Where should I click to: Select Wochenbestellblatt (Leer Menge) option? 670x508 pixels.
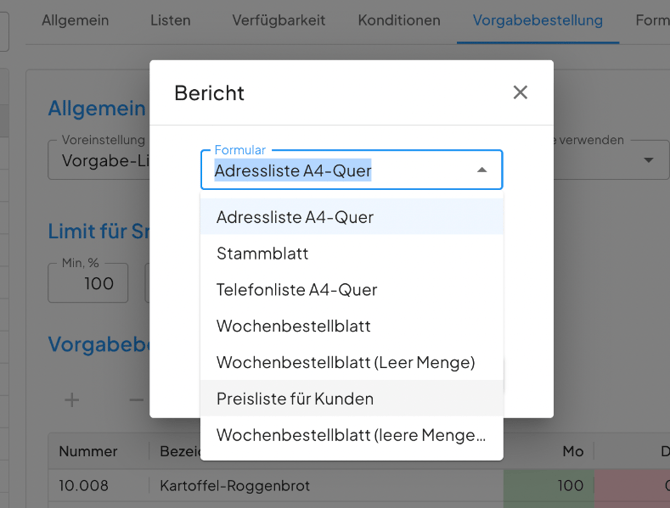(345, 362)
